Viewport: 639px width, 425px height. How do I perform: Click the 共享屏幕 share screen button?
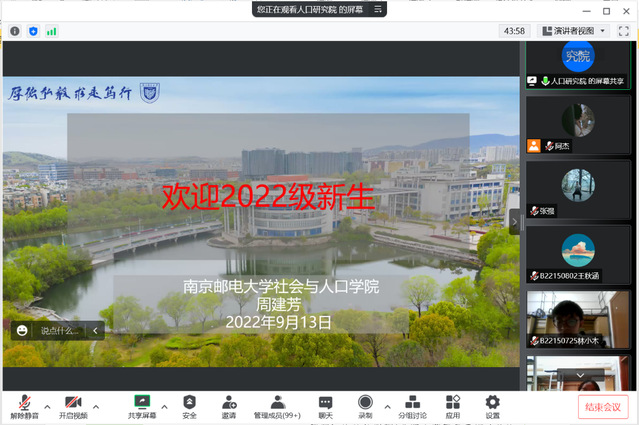click(142, 406)
